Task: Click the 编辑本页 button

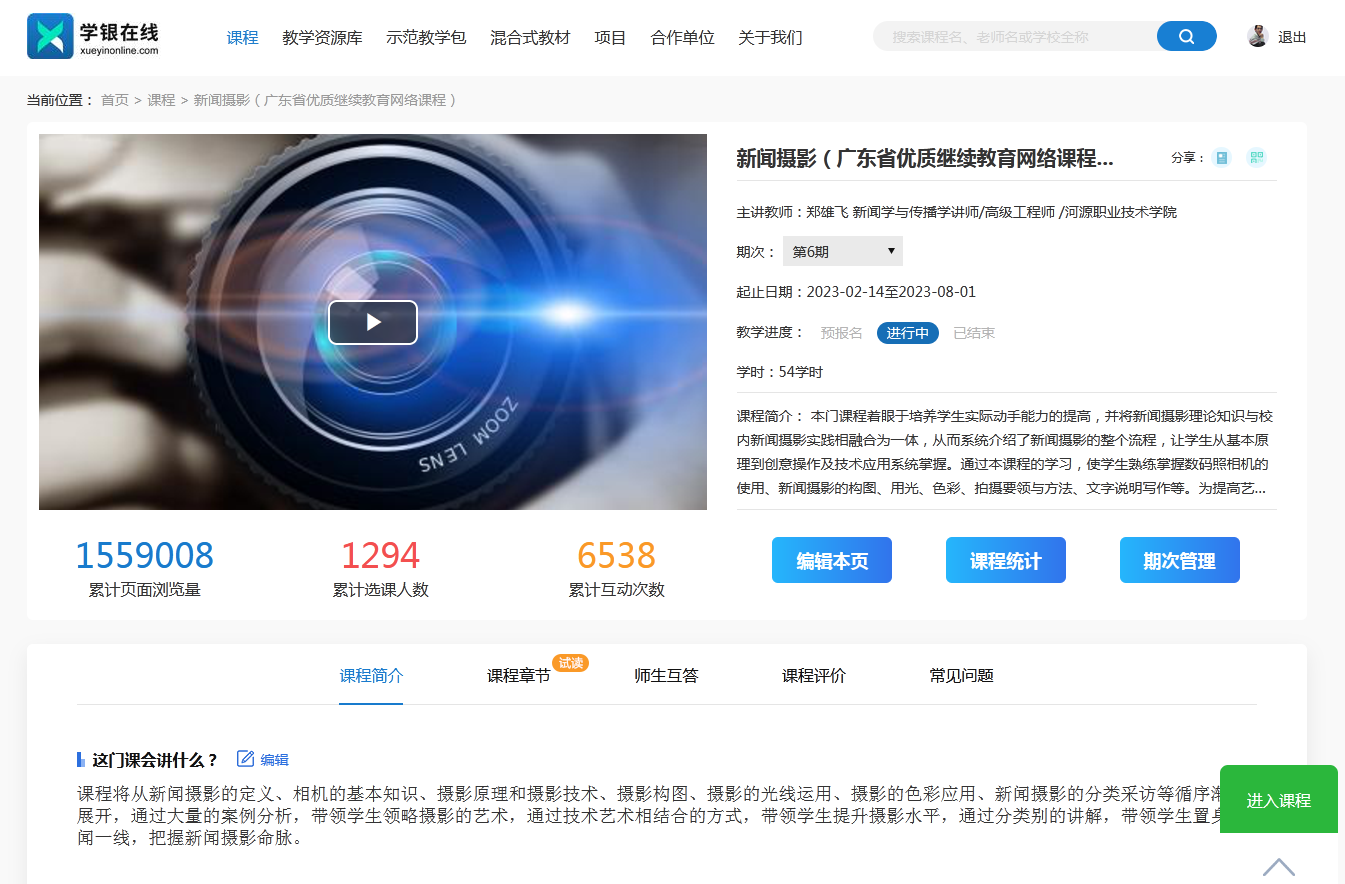Action: click(x=831, y=560)
